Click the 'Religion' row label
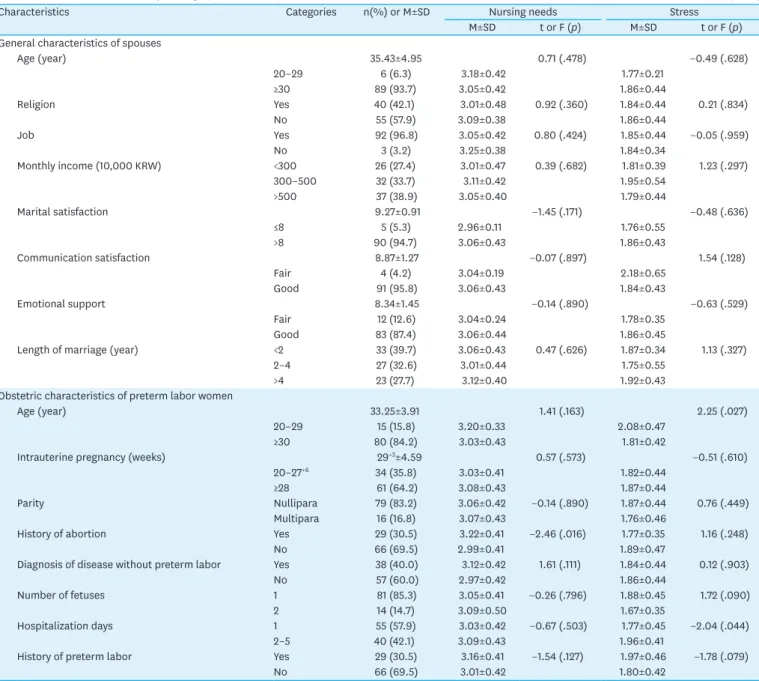Viewport: 759px width, 681px height. (36, 105)
